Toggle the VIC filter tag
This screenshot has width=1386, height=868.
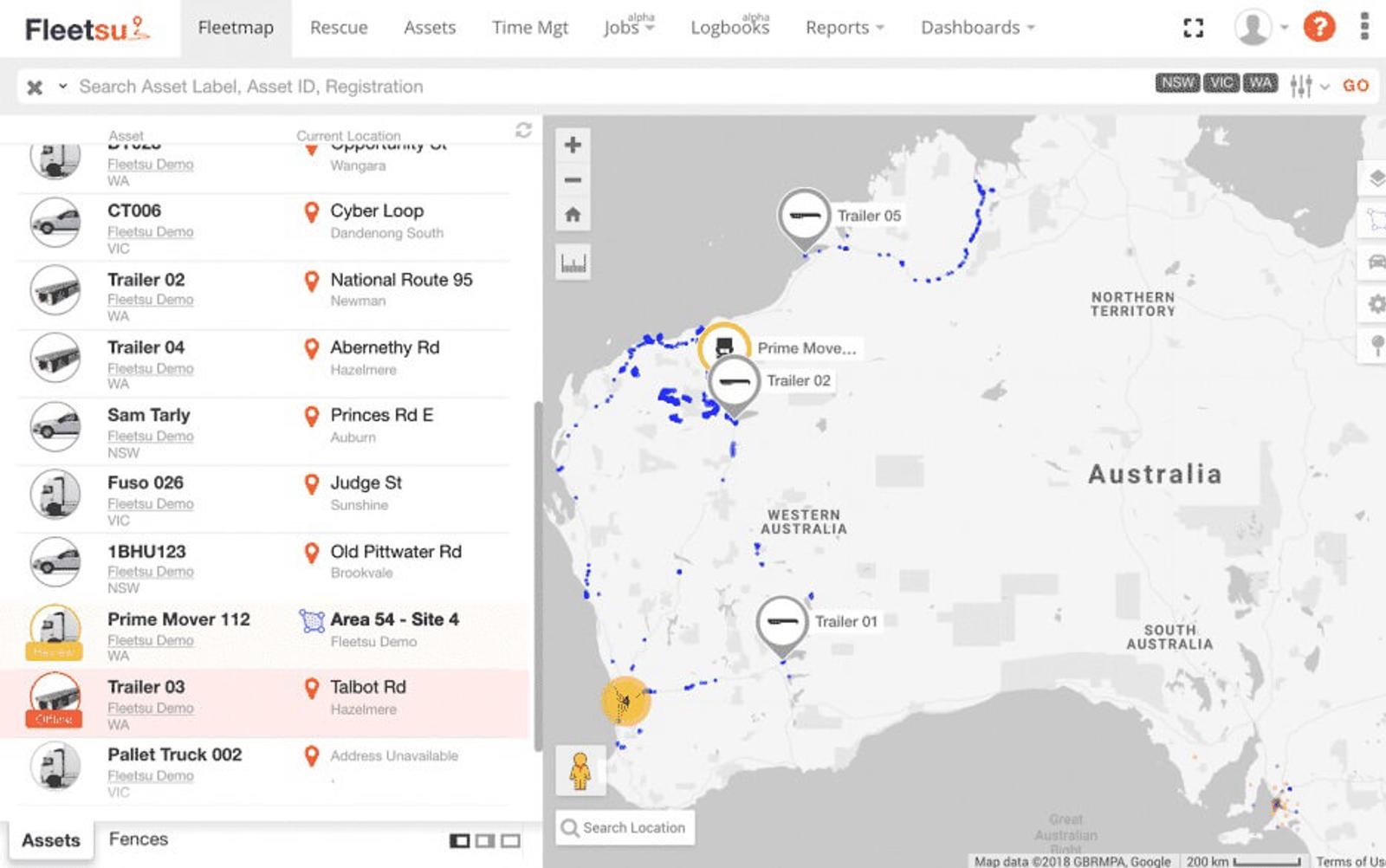pos(1221,83)
